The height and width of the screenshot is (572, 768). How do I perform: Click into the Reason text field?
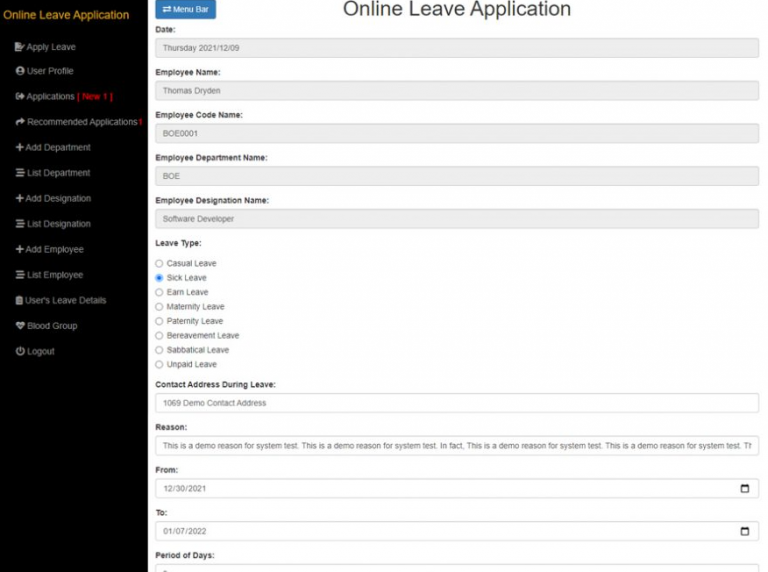tap(456, 446)
